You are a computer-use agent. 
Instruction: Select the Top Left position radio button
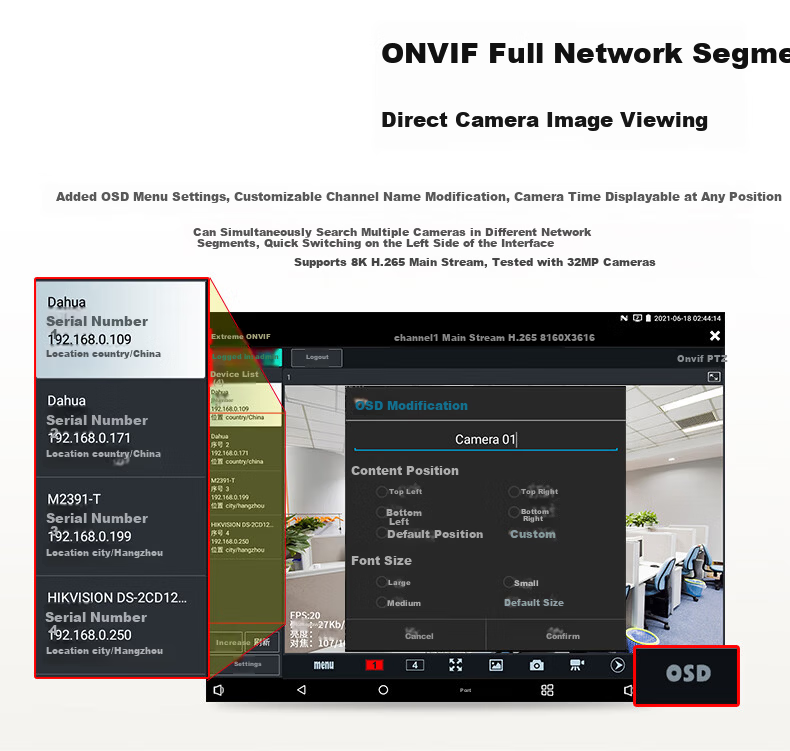click(x=381, y=491)
